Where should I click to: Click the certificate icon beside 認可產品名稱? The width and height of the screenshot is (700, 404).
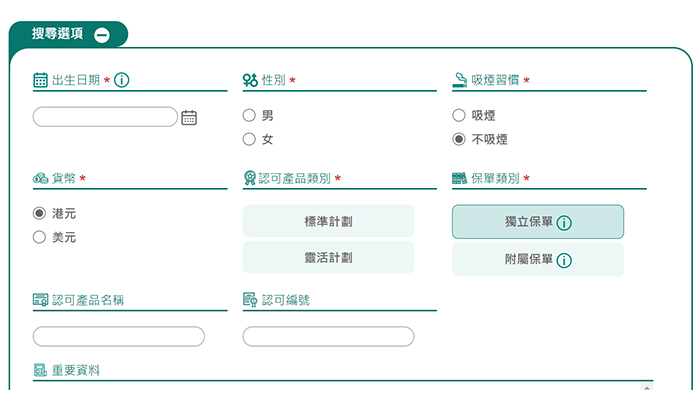(x=40, y=300)
